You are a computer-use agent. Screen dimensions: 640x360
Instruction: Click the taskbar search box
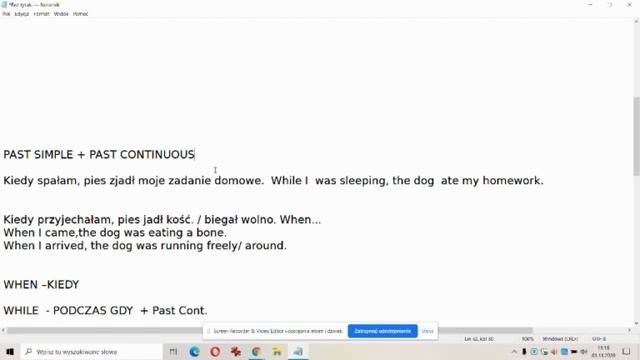[x=91, y=351]
